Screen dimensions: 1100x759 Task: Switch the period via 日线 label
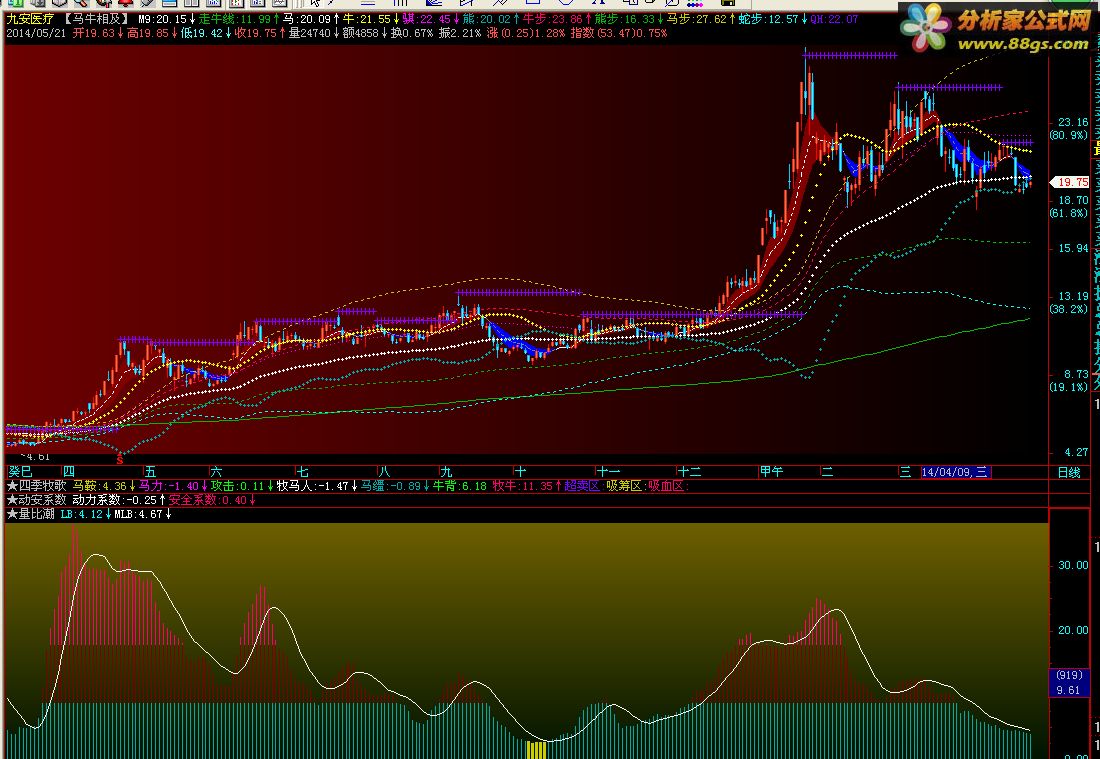point(1069,472)
